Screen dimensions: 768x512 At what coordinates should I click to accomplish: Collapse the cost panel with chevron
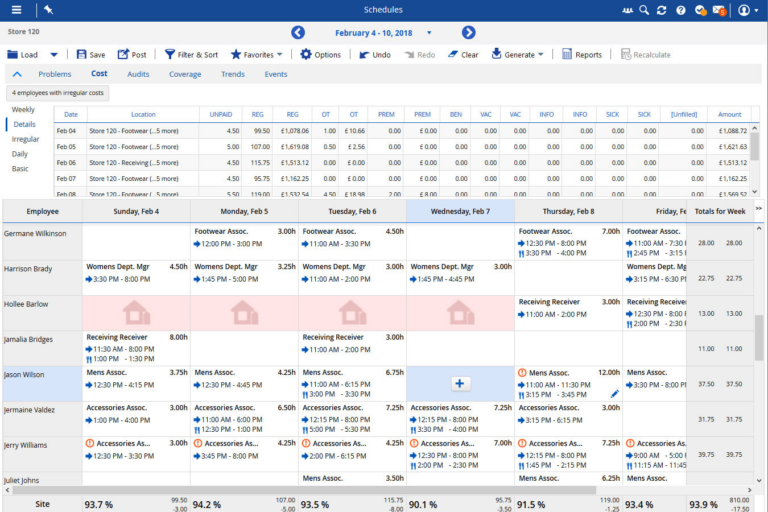(x=17, y=74)
